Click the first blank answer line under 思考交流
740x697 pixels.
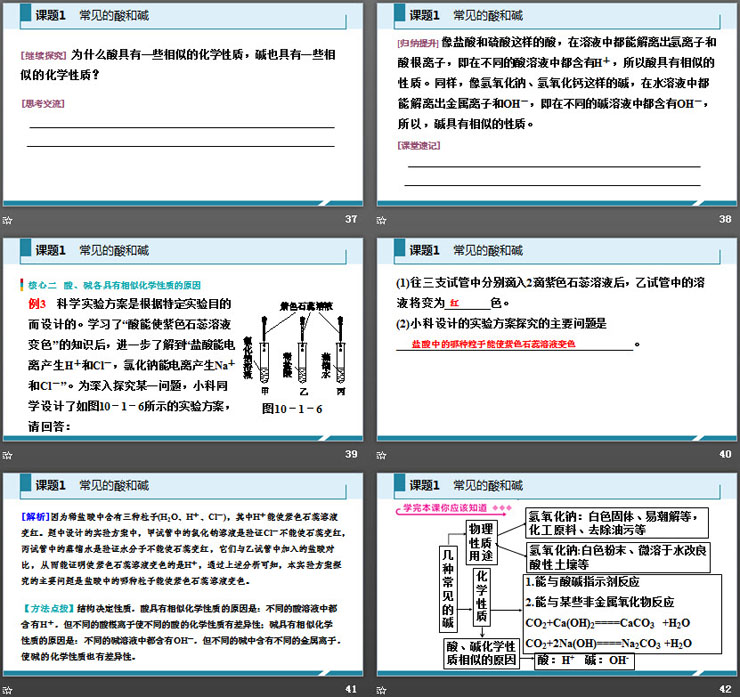coord(181,127)
